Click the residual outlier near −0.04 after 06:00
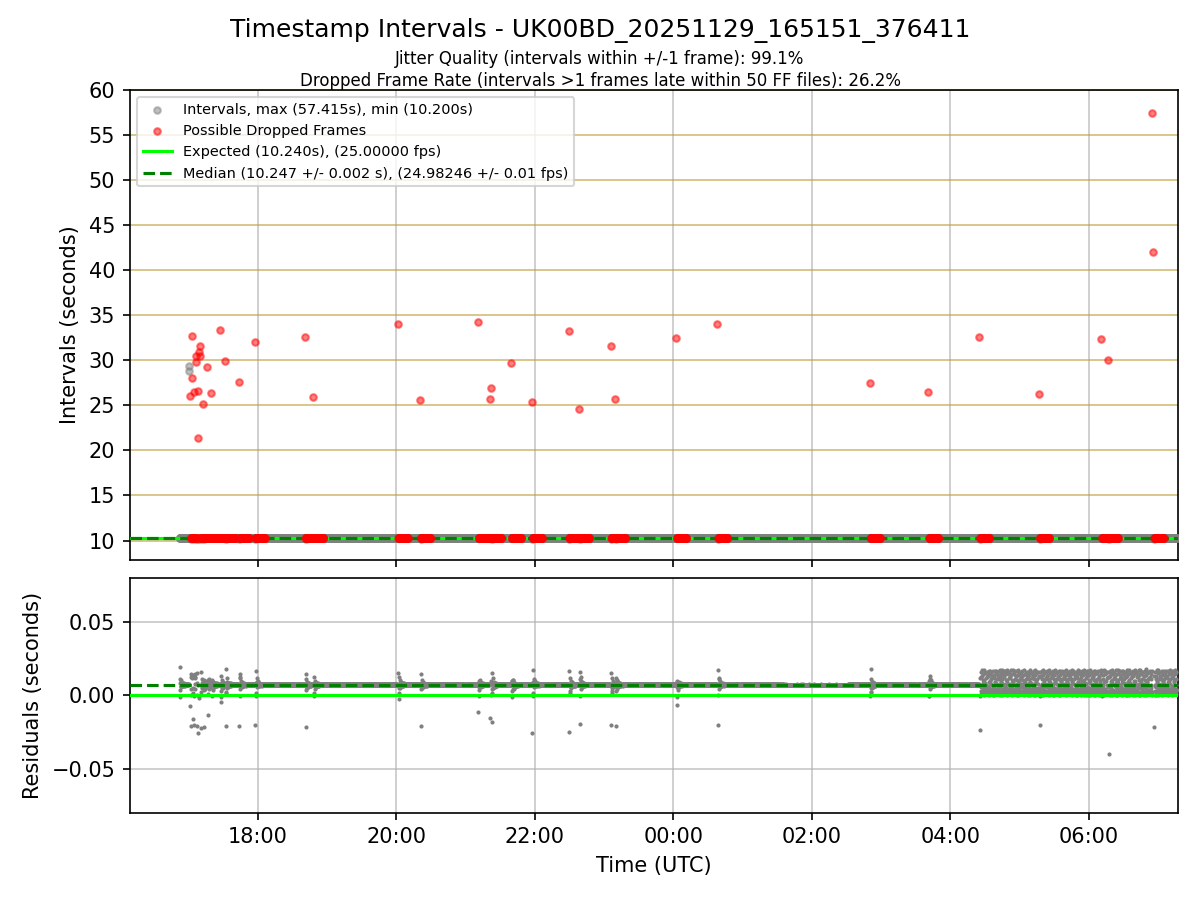The height and width of the screenshot is (900, 1200). click(x=1108, y=754)
